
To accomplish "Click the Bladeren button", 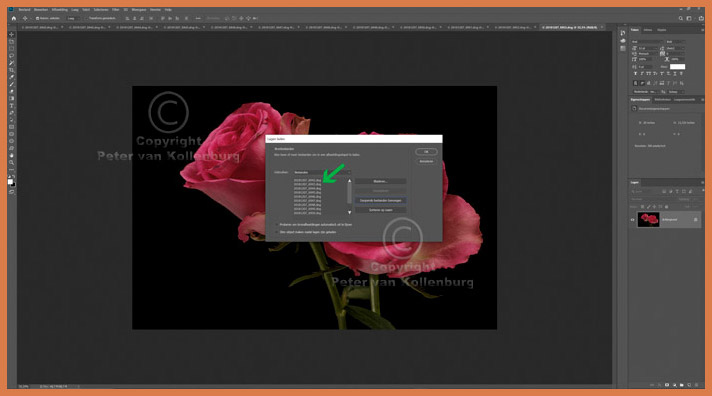I will [381, 181].
